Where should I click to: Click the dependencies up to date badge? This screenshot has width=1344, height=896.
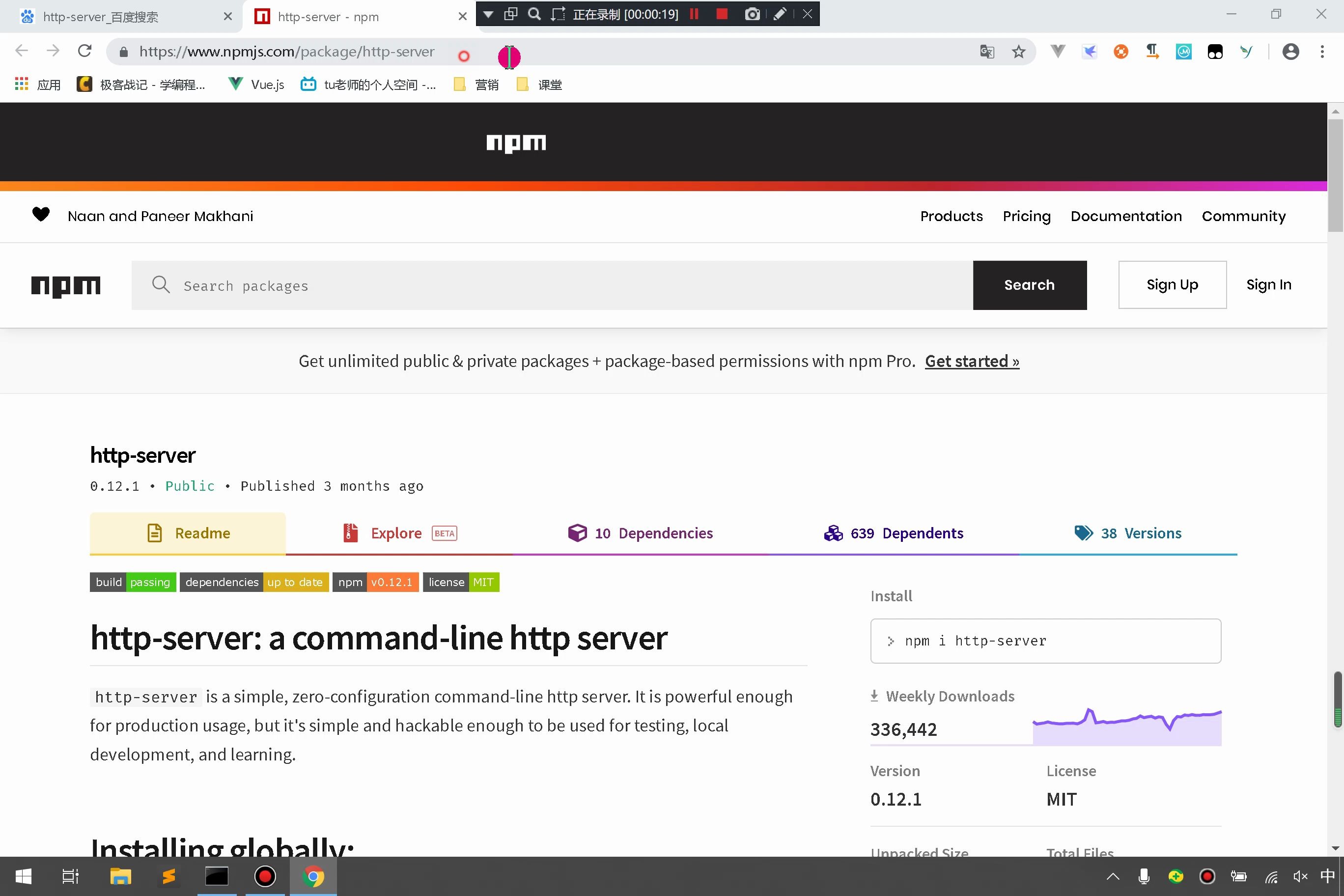click(253, 582)
